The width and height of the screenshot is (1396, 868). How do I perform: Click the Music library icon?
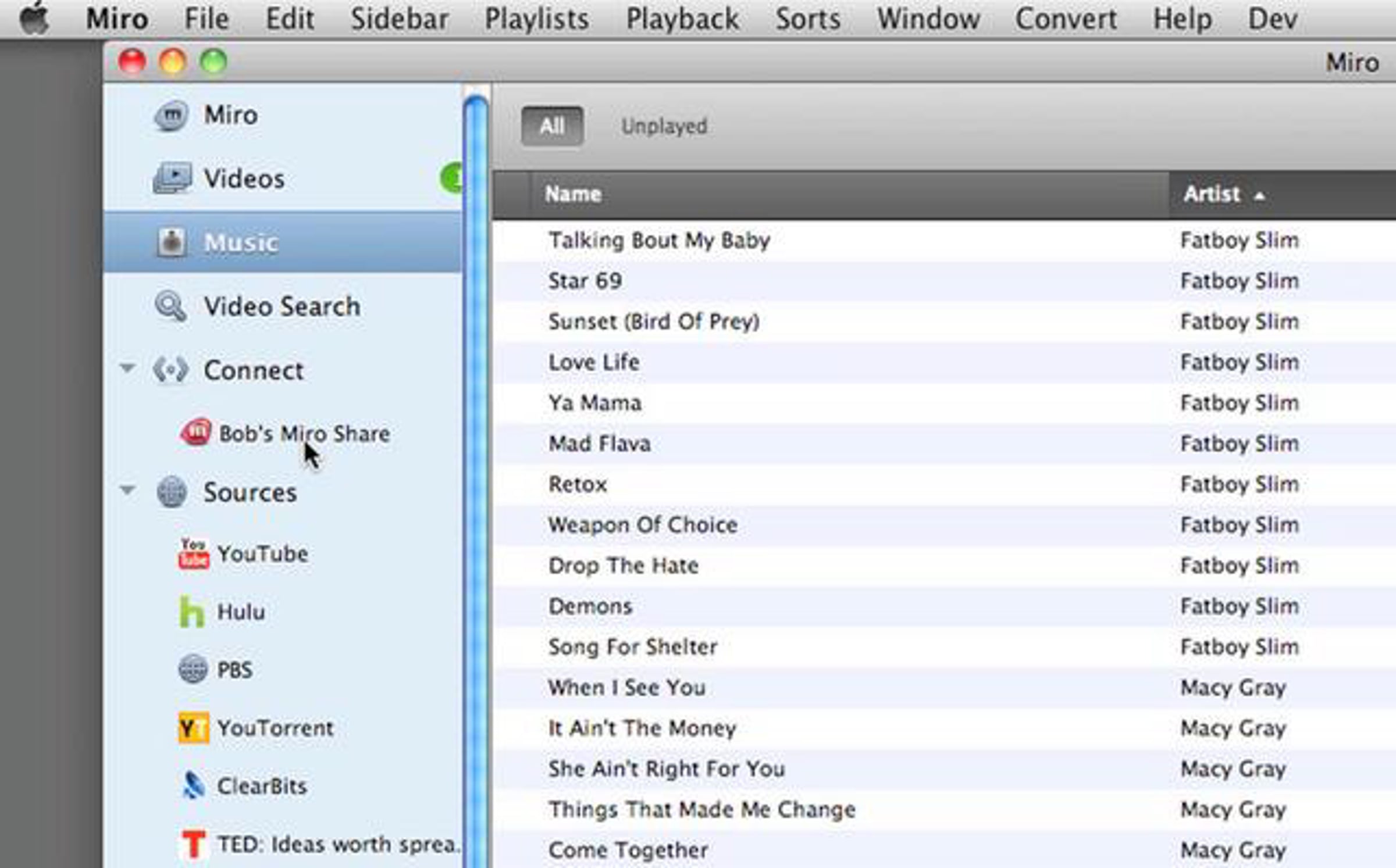(x=171, y=242)
